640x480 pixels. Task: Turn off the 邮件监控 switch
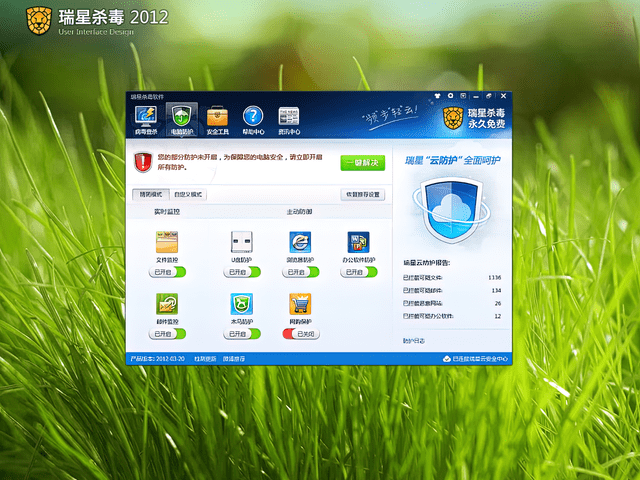(x=167, y=334)
